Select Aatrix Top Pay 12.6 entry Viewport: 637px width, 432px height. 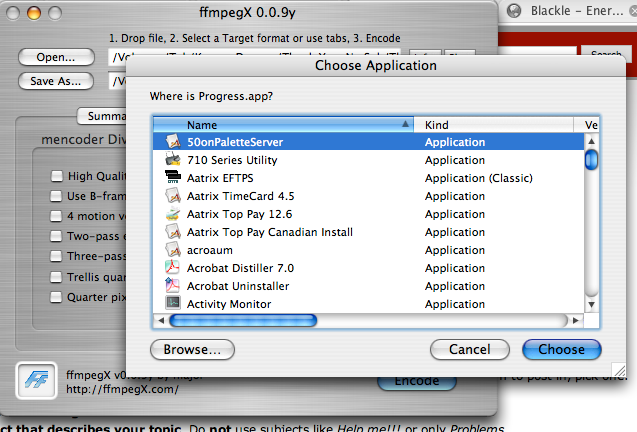click(x=239, y=214)
